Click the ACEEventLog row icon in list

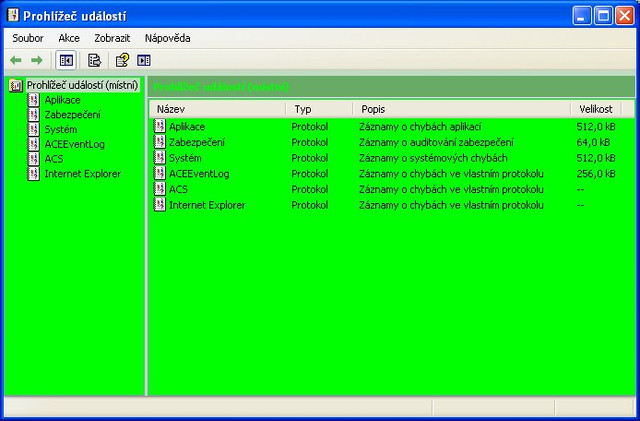point(160,173)
